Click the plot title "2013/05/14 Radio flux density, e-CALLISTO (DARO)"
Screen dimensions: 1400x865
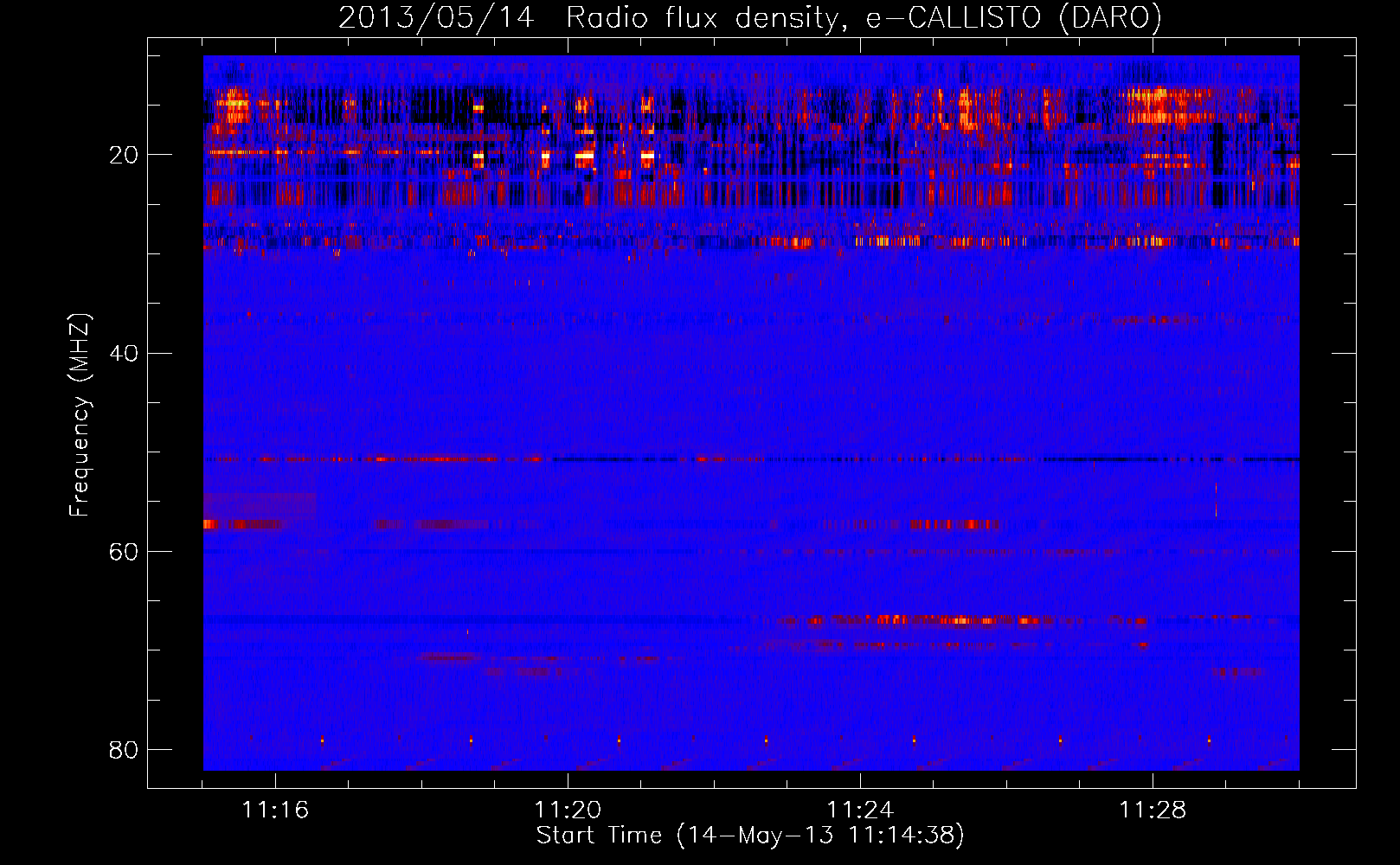pos(750,18)
